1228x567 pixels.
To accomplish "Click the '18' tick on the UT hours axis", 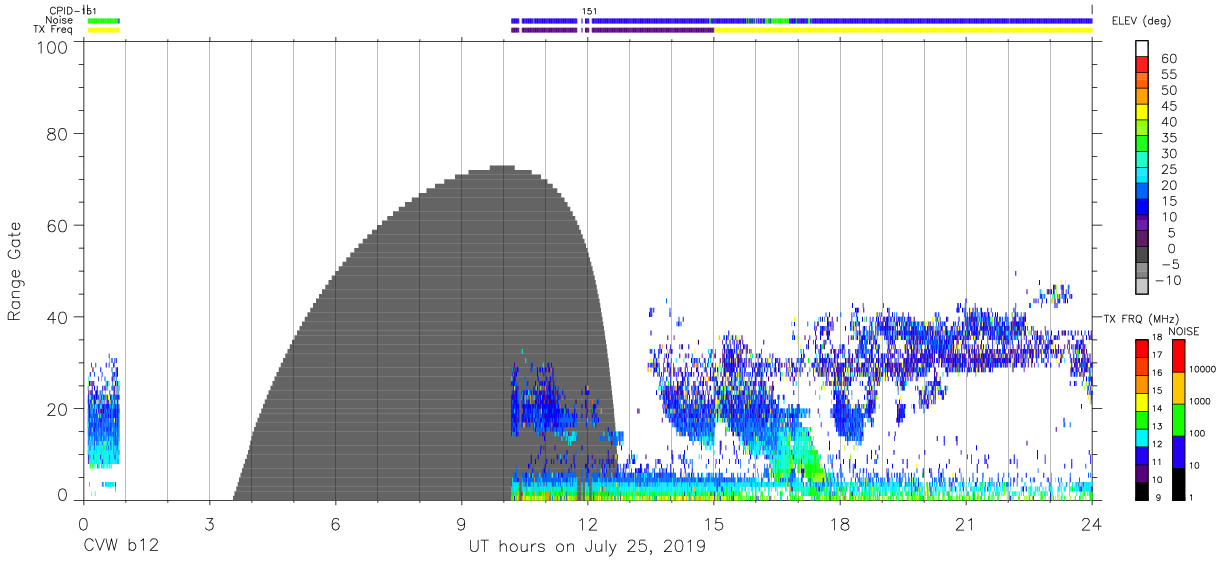I will [840, 525].
